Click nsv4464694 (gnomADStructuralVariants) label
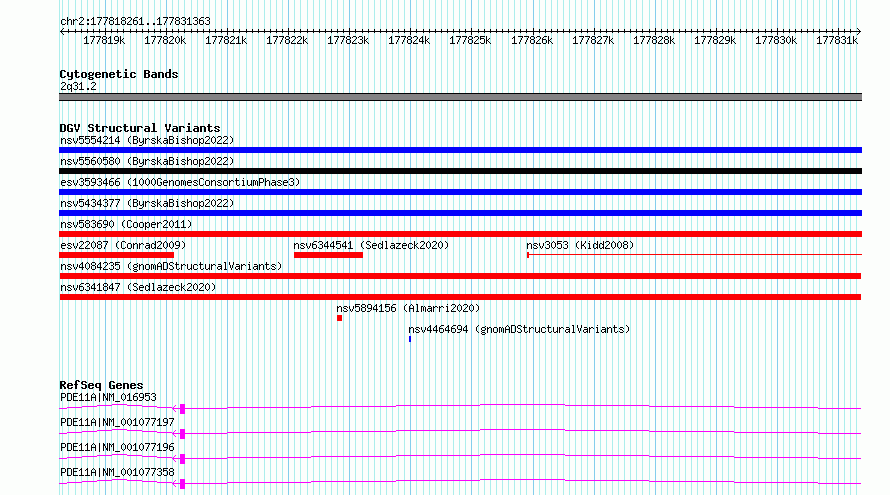The width and height of the screenshot is (890, 495). point(519,329)
